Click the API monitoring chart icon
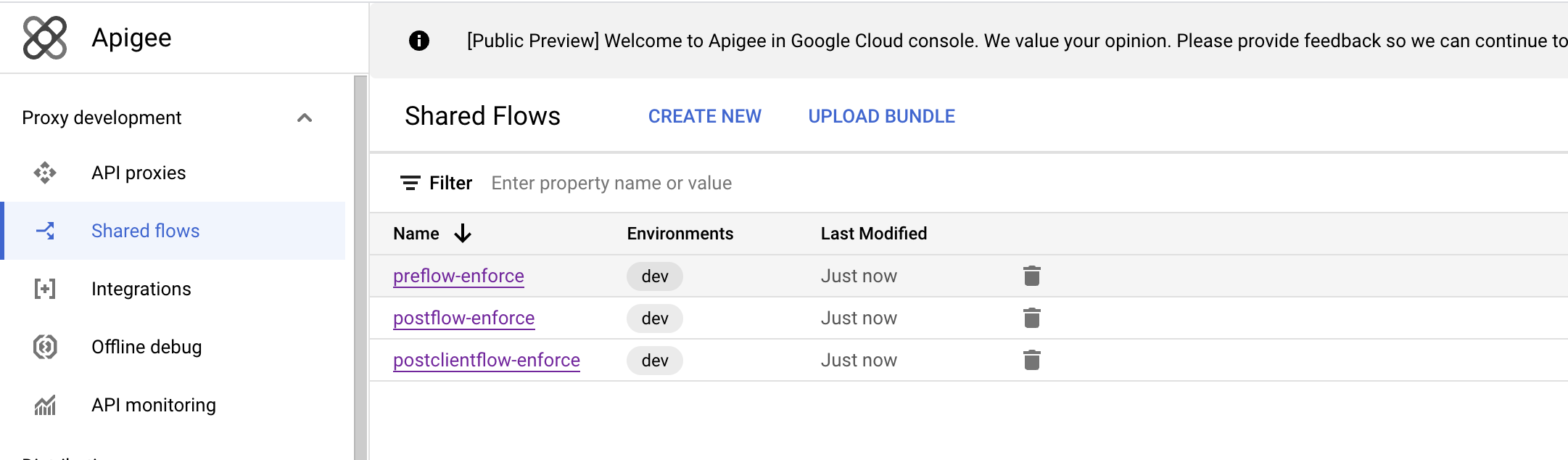1568x460 pixels. click(x=45, y=405)
